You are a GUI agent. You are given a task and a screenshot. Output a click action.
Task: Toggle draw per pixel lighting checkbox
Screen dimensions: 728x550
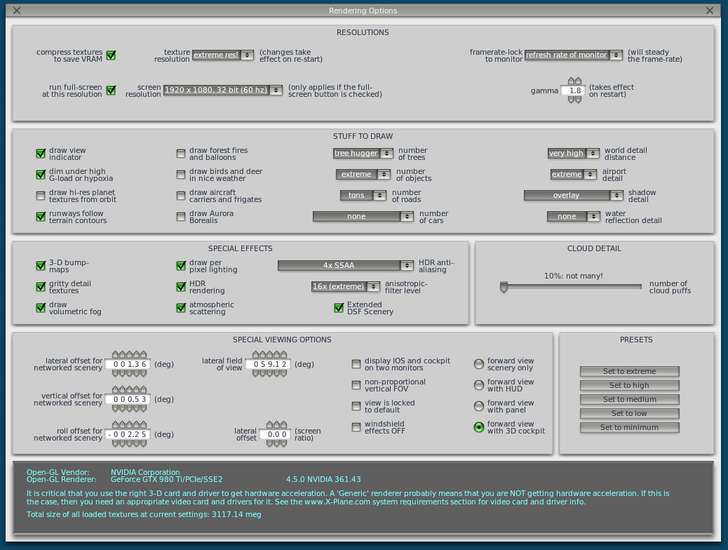pyautogui.click(x=181, y=265)
